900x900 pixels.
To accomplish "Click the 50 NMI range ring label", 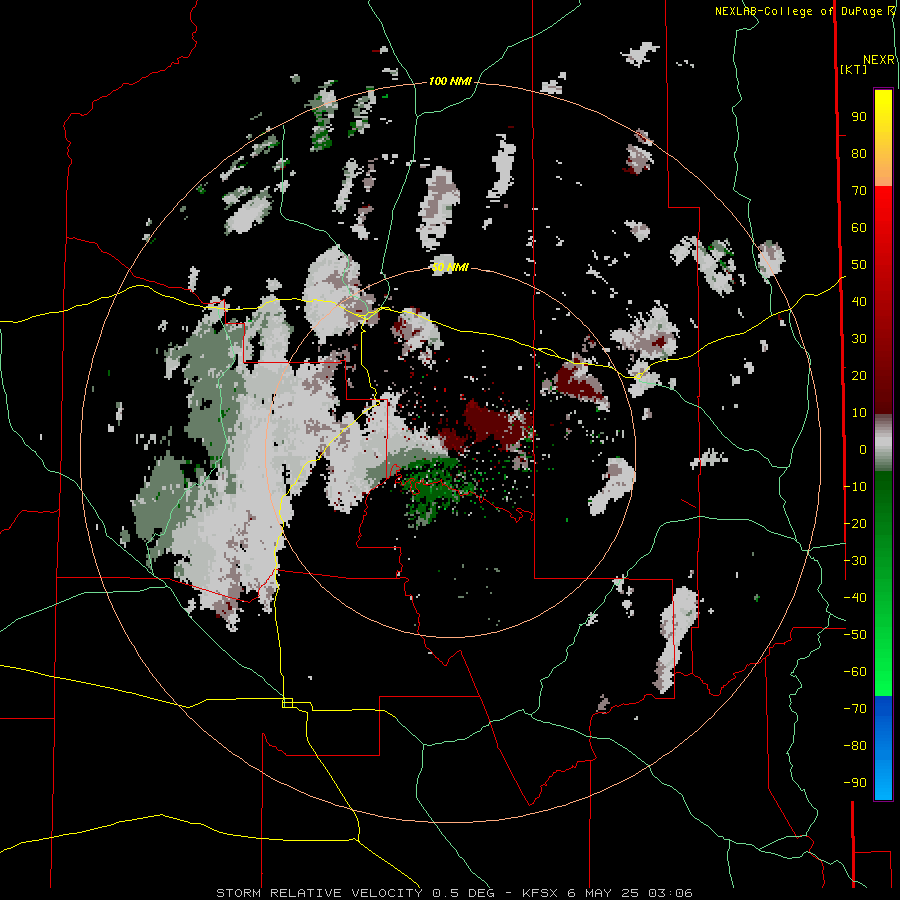I will click(x=450, y=267).
